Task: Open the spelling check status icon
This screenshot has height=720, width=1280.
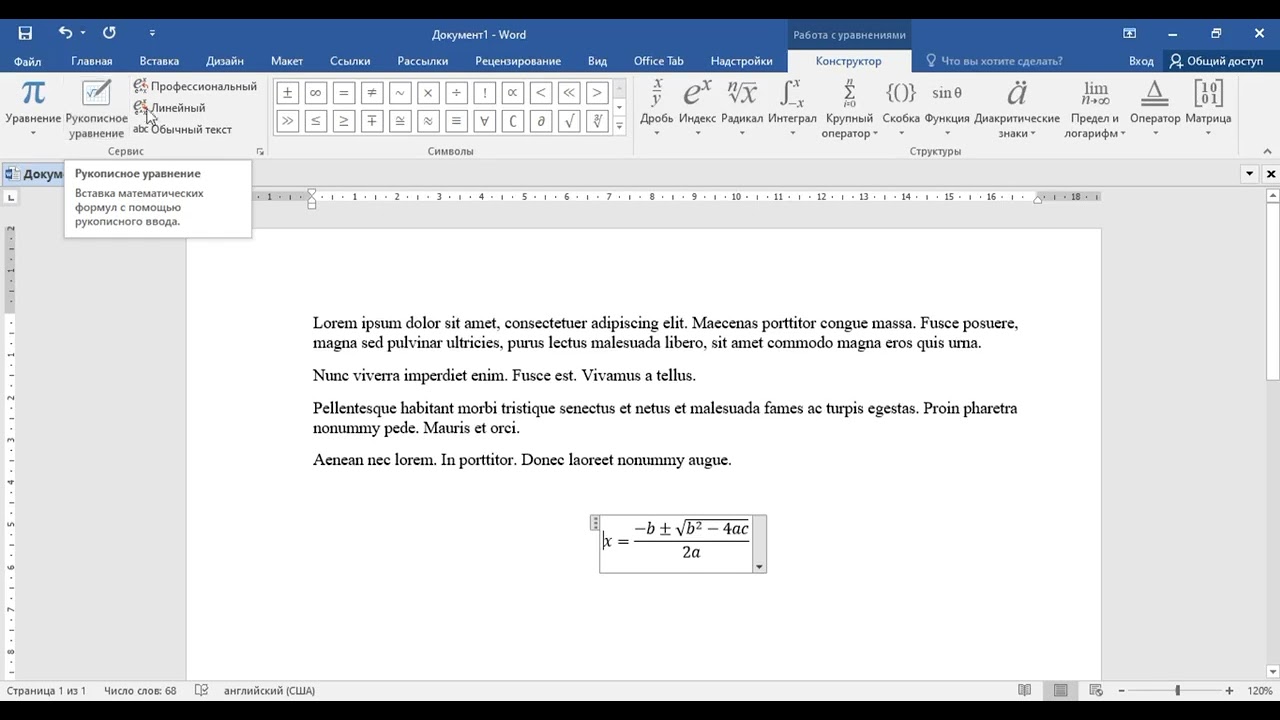Action: click(201, 691)
